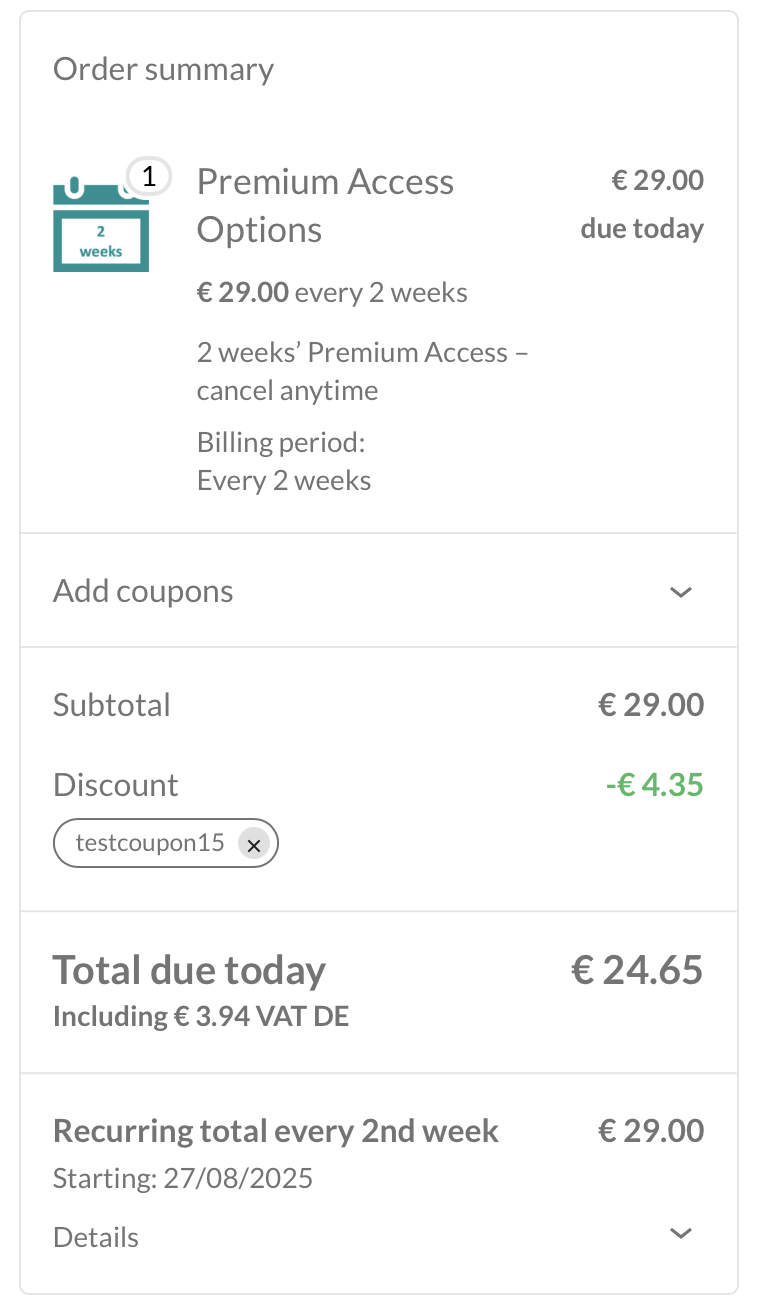Click the Premium Access Options product title
The image size is (782, 1316).
(x=325, y=206)
